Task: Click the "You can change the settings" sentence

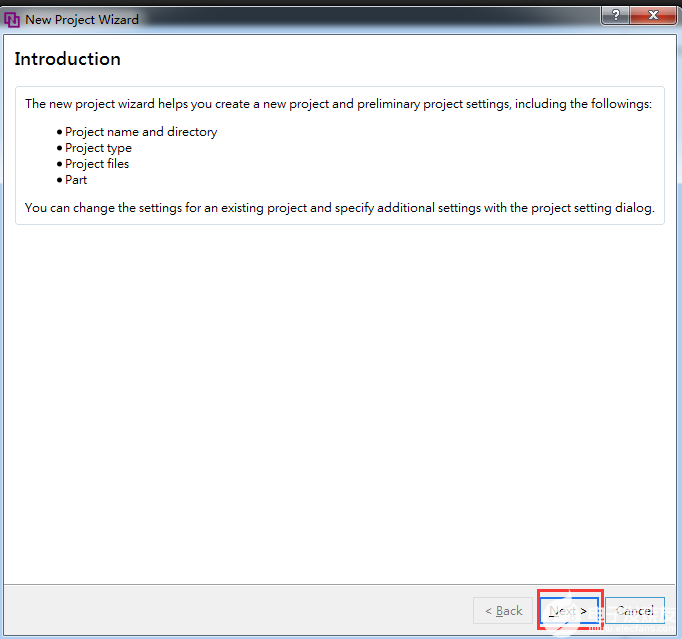Action: 339,208
